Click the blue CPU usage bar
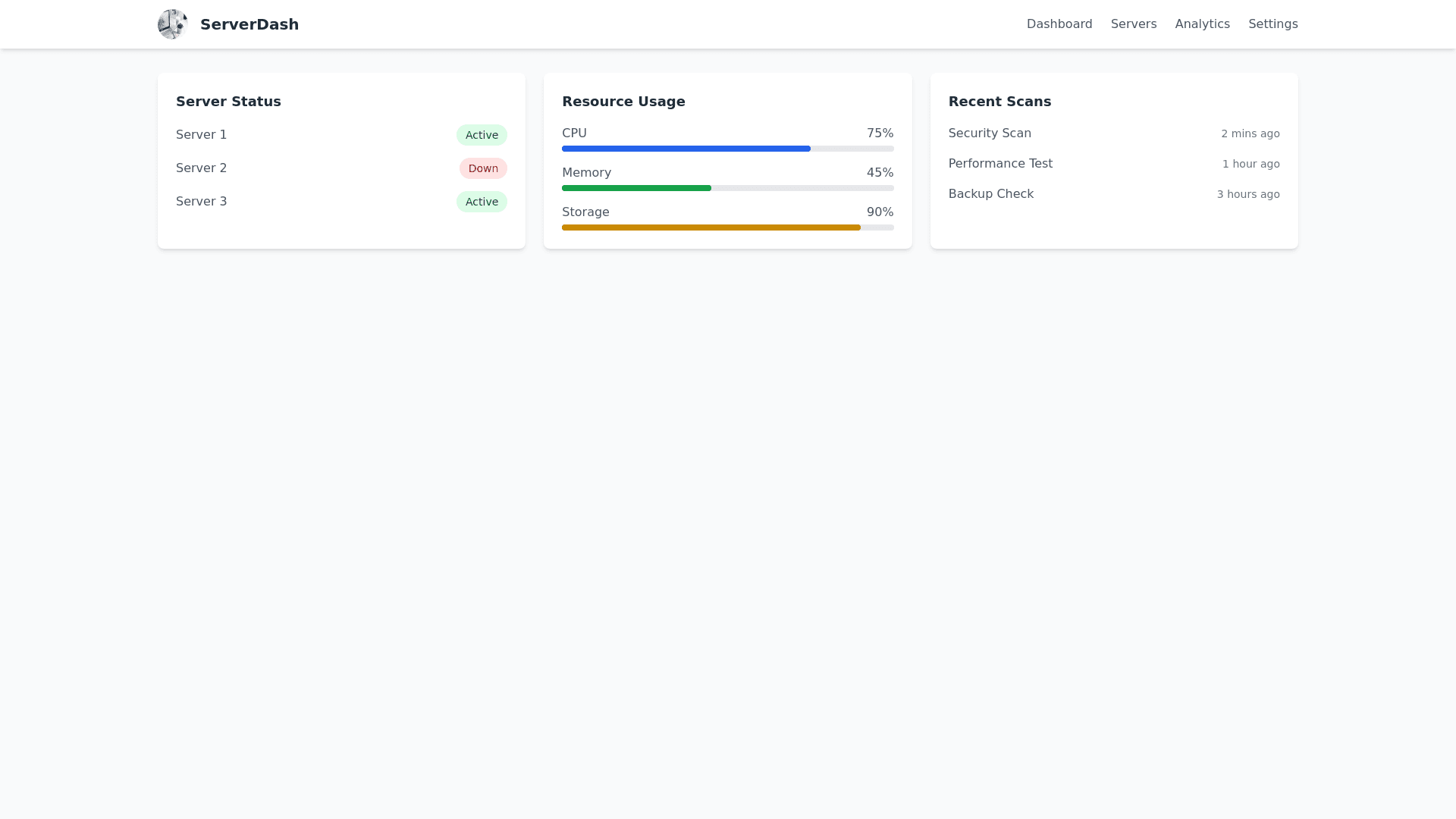1456x819 pixels. click(x=686, y=149)
